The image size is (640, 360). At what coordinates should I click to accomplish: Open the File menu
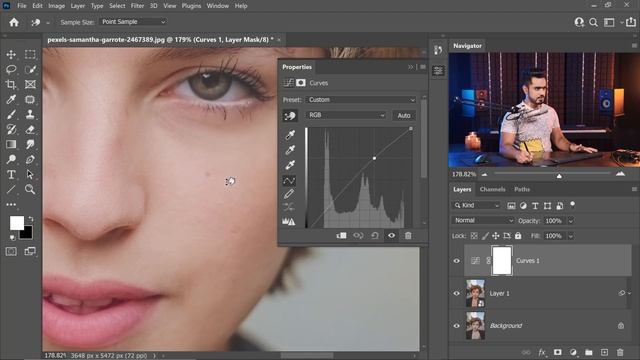coord(22,6)
